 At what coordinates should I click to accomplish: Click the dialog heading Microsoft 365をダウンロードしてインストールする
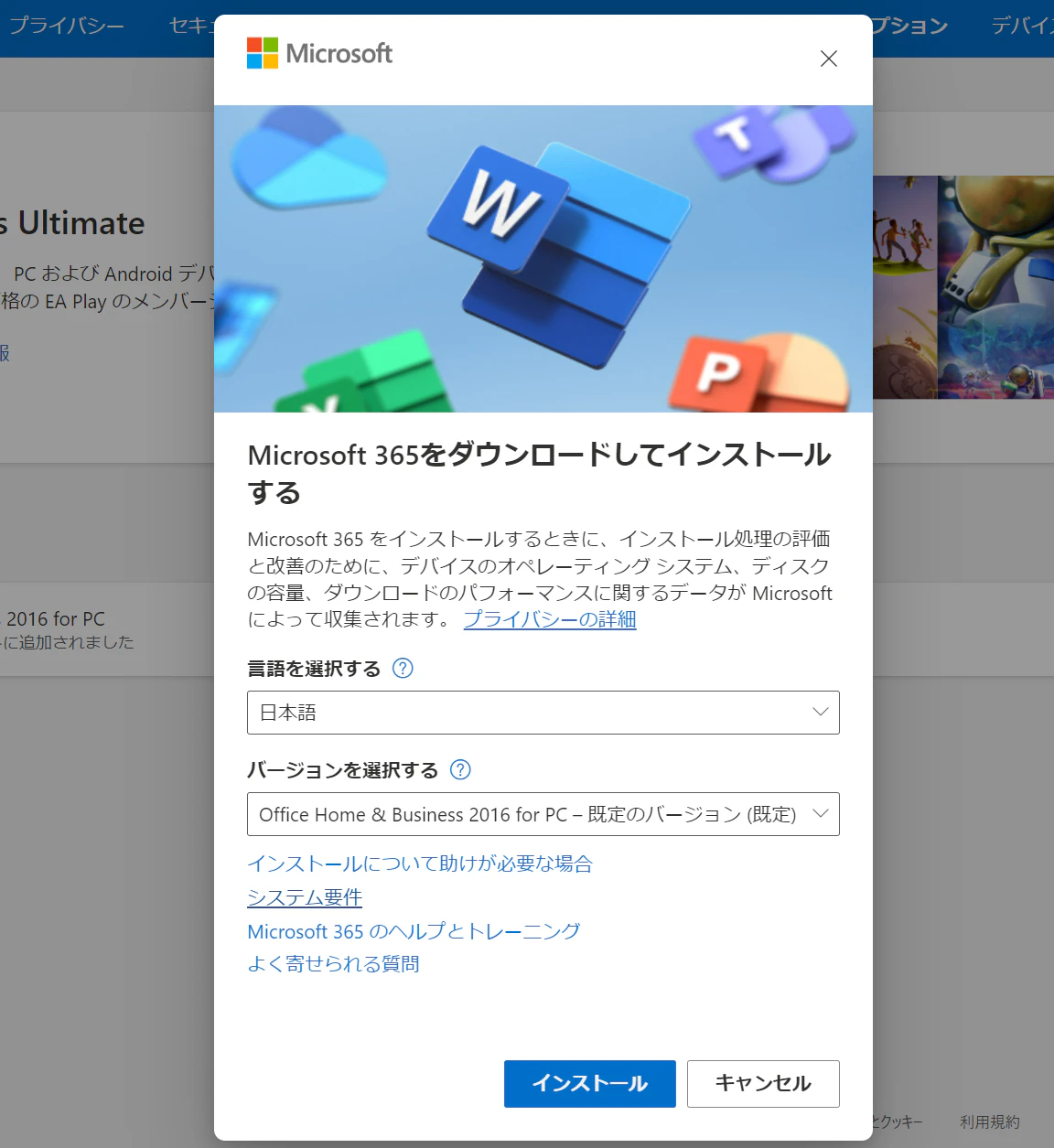[x=540, y=473]
